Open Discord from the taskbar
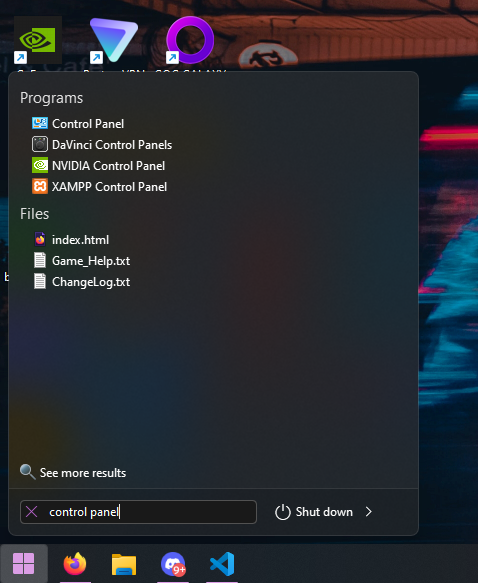This screenshot has width=478, height=583. [x=173, y=564]
